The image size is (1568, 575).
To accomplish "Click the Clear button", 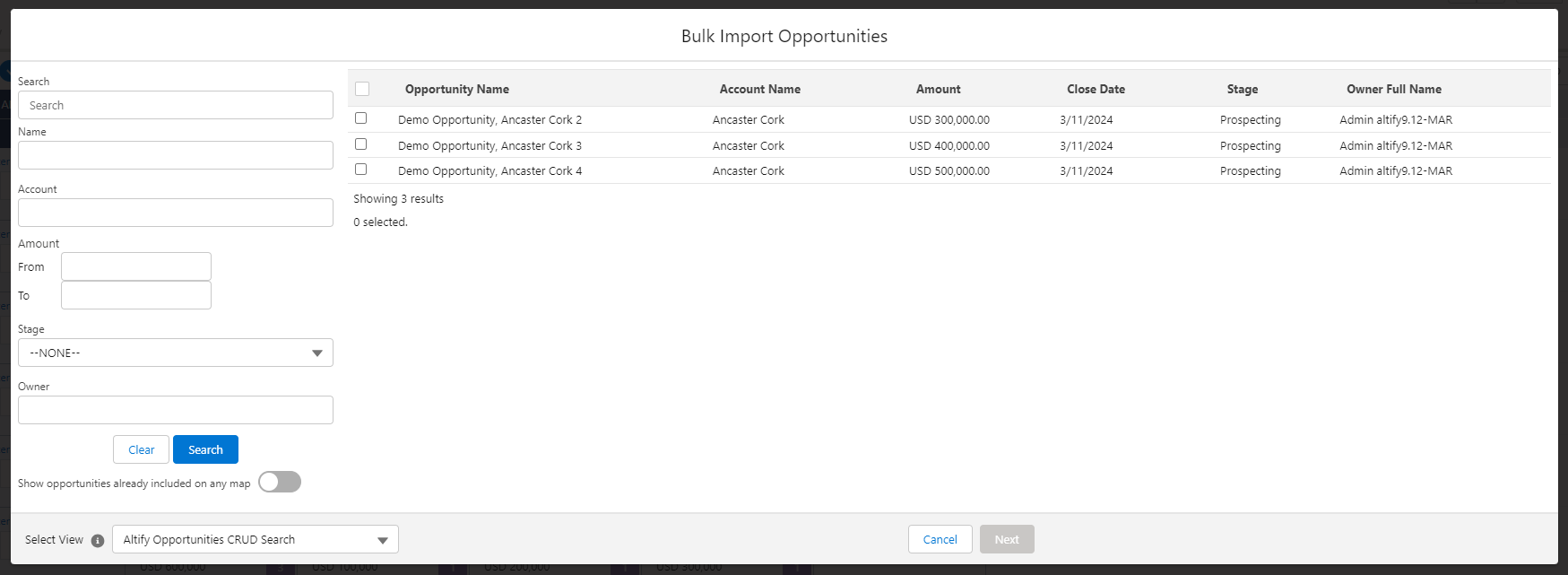I will click(x=141, y=449).
